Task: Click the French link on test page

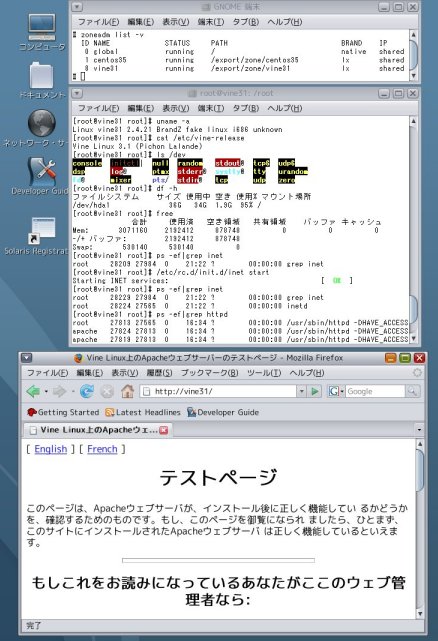Action: (102, 449)
